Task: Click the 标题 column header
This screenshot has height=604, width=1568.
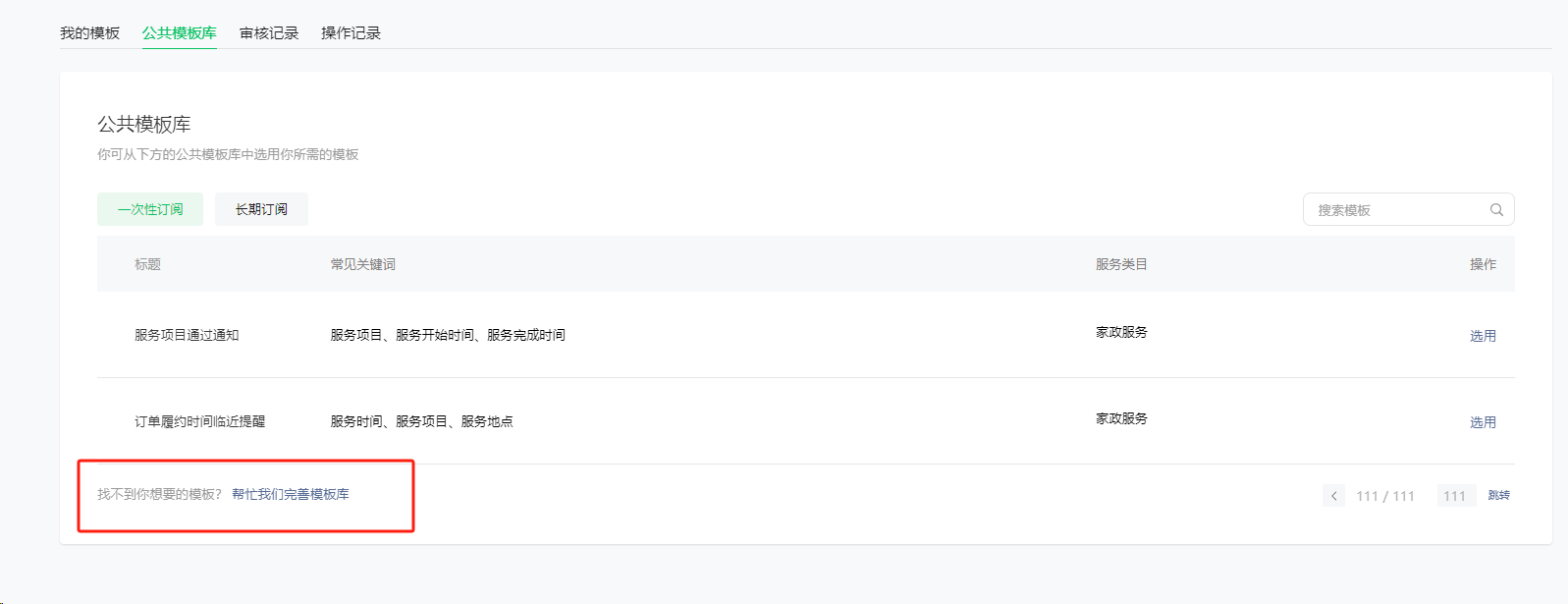Action: click(x=147, y=264)
